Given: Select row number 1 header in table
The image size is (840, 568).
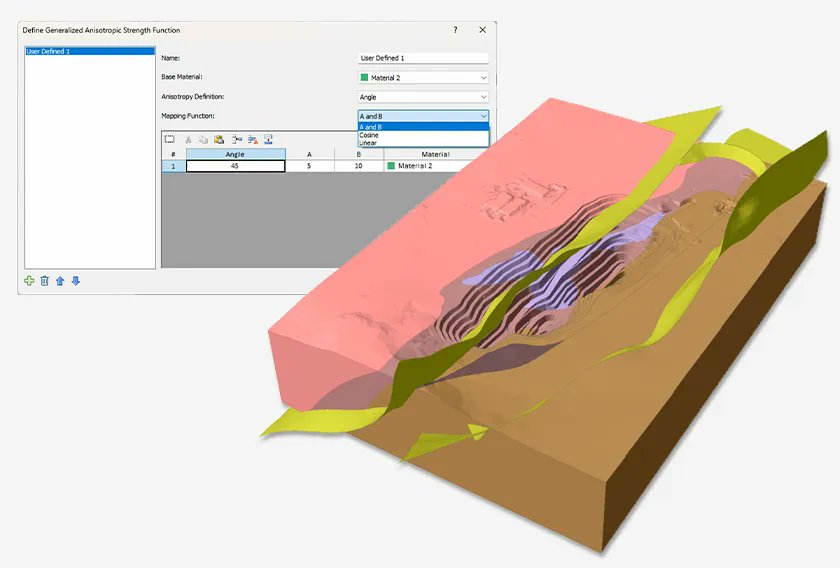Looking at the screenshot, I should click(173, 166).
